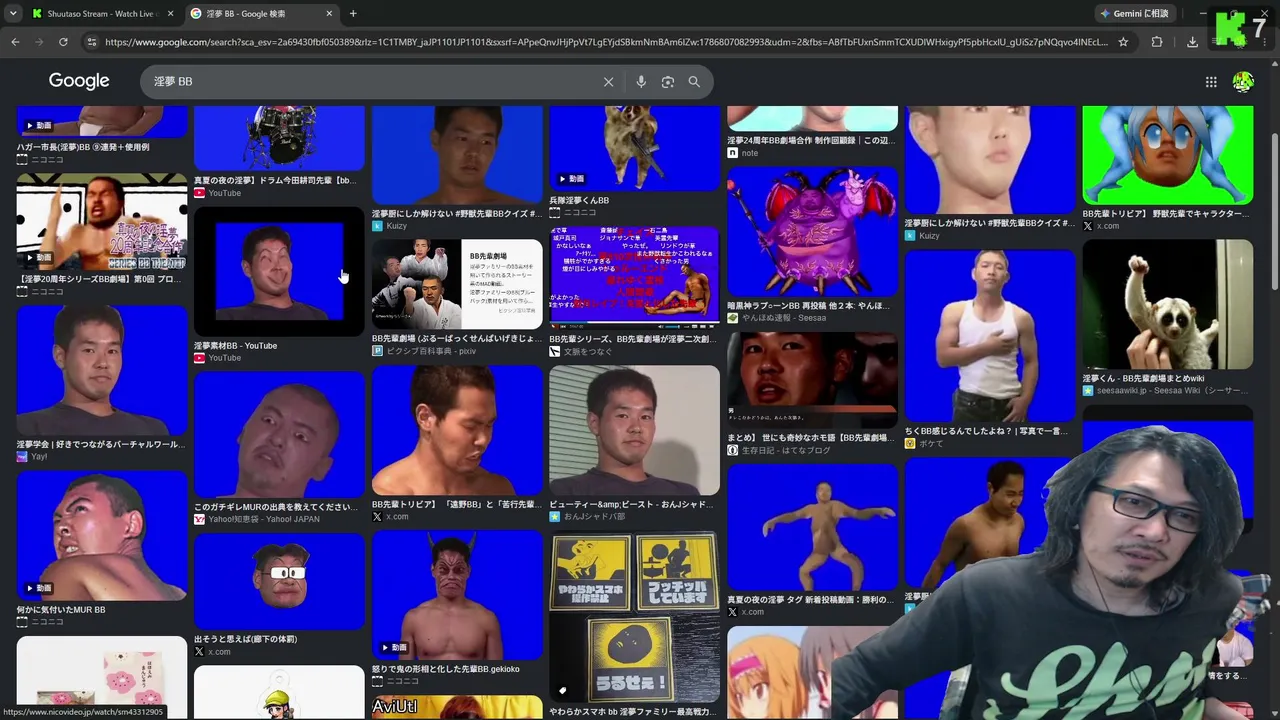Click the ボケて source label

coord(930,443)
